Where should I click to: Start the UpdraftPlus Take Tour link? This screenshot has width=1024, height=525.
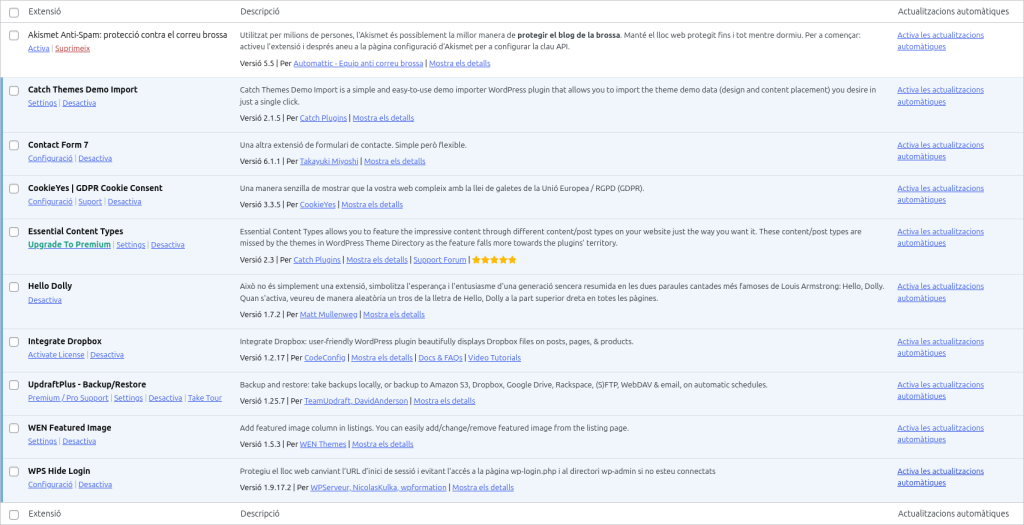(205, 398)
